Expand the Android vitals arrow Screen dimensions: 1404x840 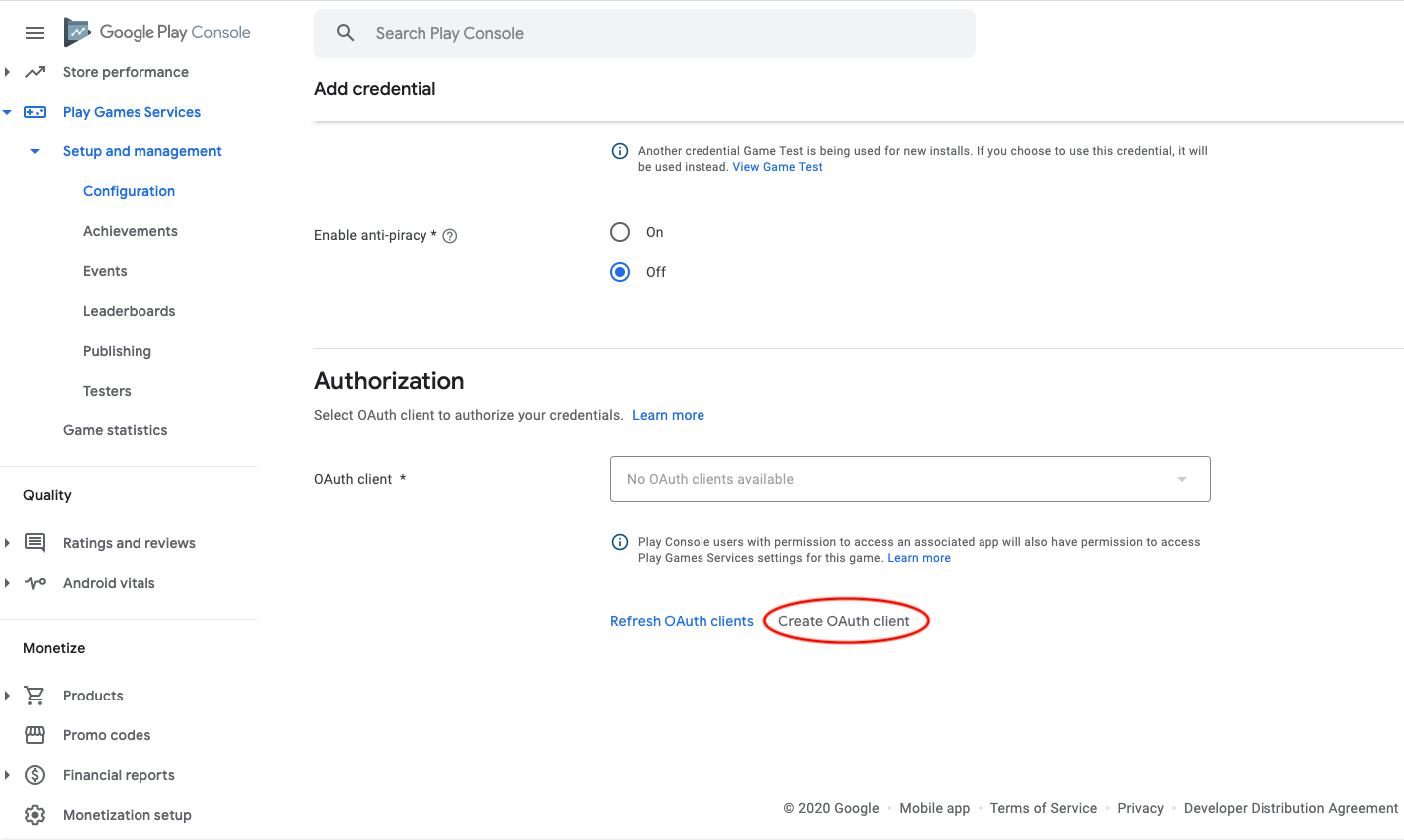(7, 583)
